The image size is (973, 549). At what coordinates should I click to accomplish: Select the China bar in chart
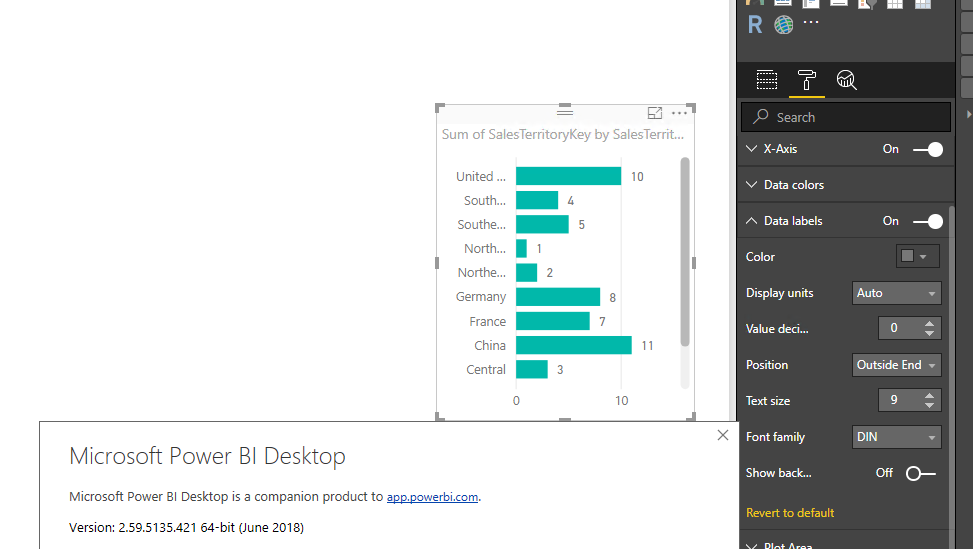(574, 346)
